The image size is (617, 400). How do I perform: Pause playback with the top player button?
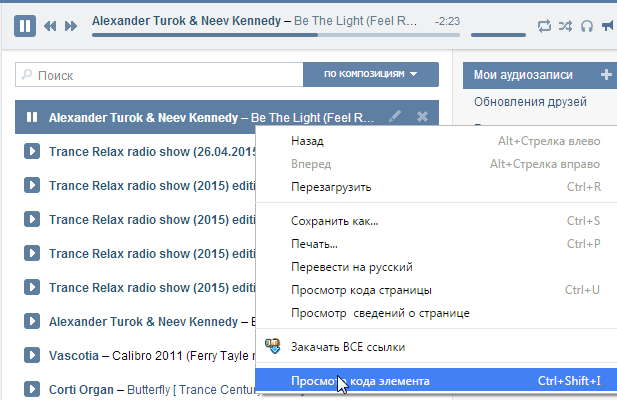pyautogui.click(x=26, y=25)
